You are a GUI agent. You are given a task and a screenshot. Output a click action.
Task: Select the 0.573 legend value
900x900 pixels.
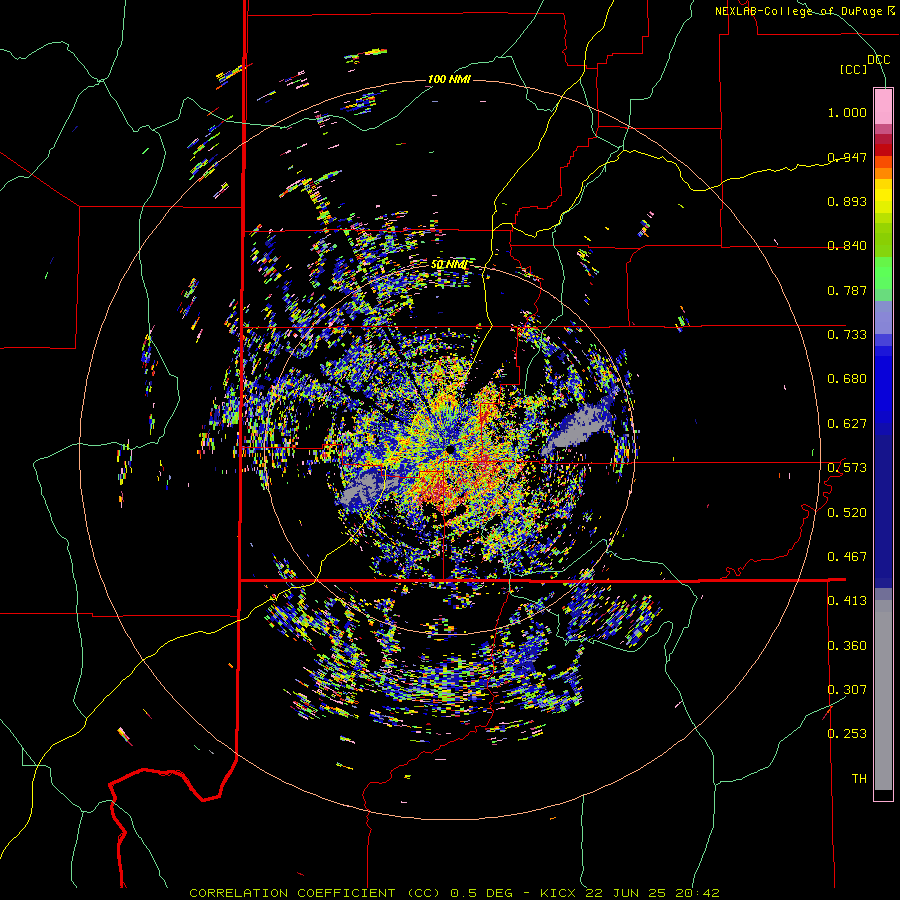(847, 468)
